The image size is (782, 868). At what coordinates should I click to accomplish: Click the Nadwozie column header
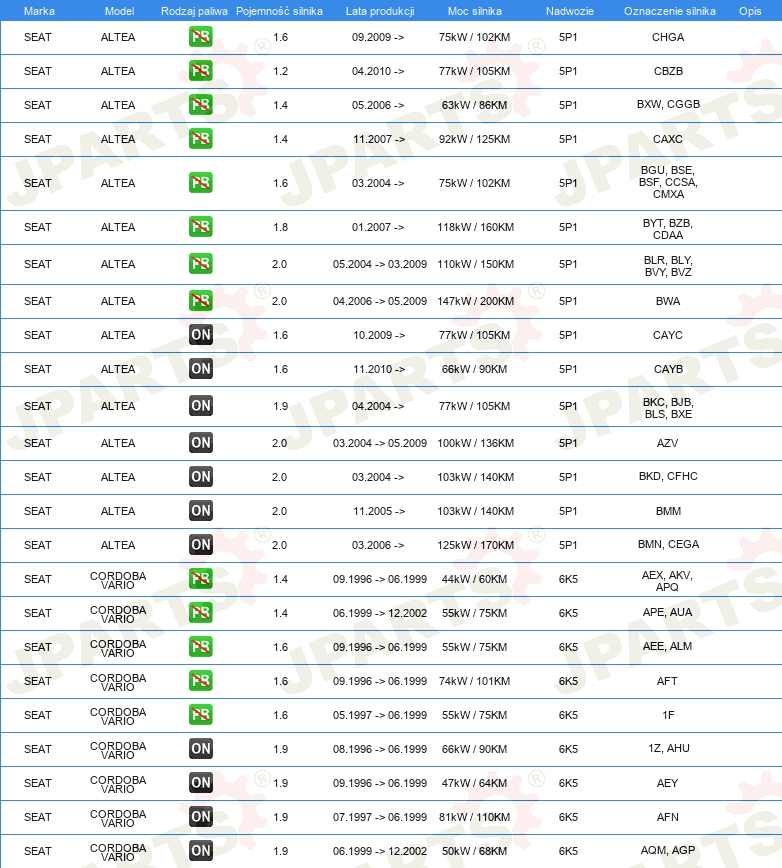[569, 11]
